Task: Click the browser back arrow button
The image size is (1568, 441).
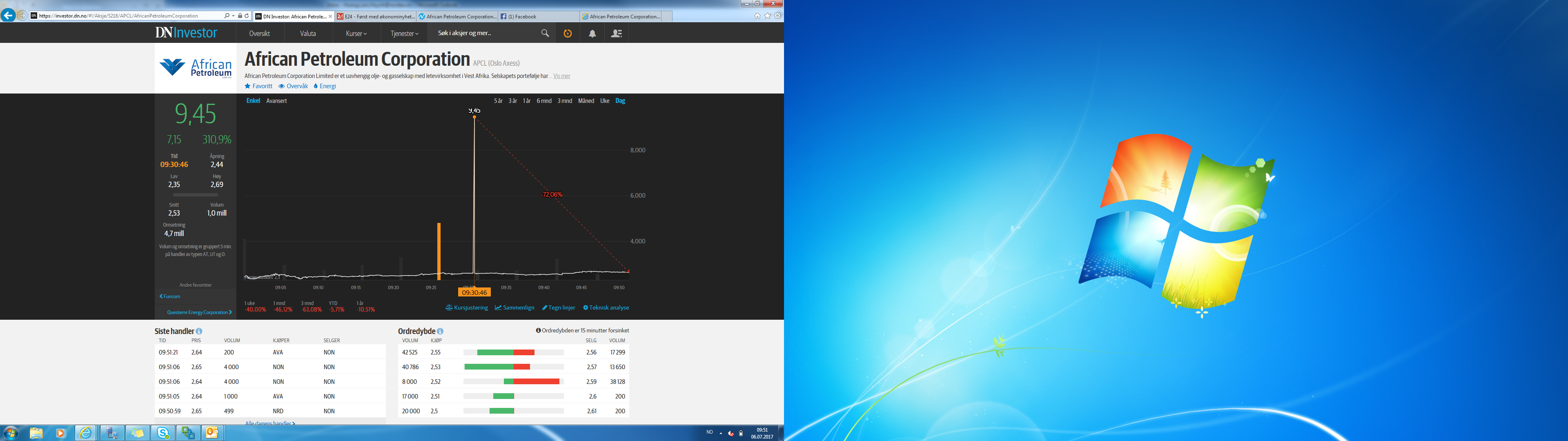Action: click(8, 16)
